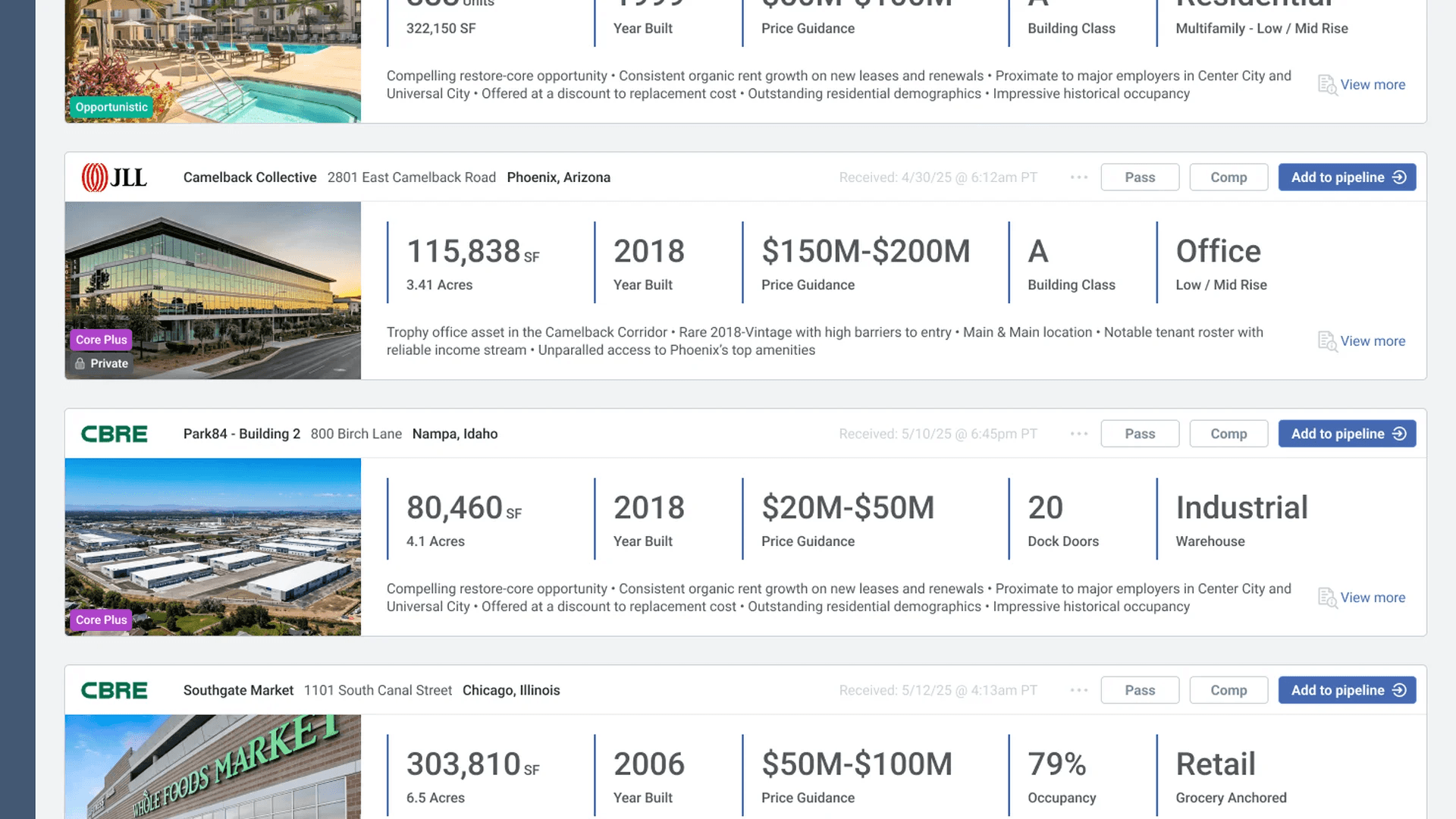The image size is (1456, 819).
Task: Open more options for Camelback Collective listing
Action: click(x=1079, y=177)
